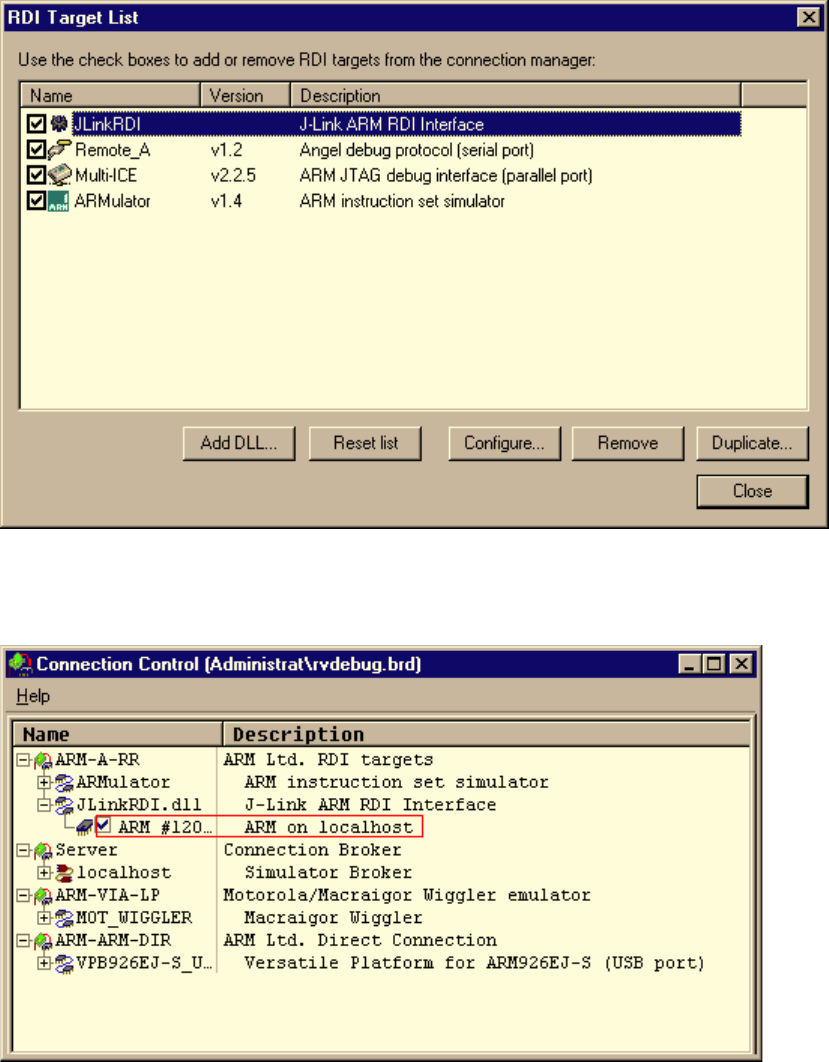Click 'Macraigor Wiggler' description text
The height and width of the screenshot is (1062, 829).
tap(333, 918)
